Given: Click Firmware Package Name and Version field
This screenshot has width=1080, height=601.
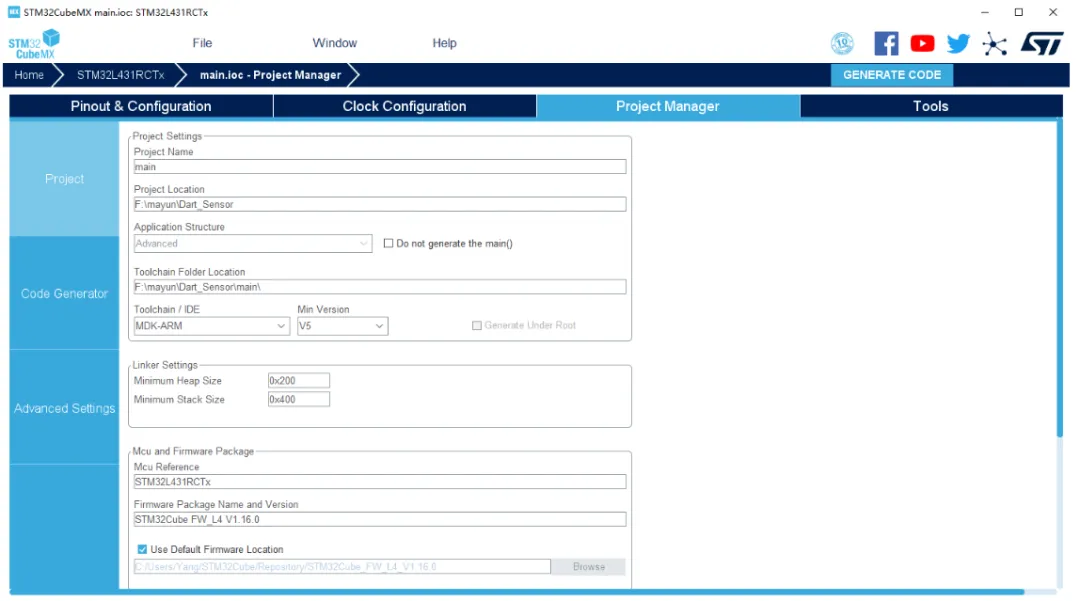Looking at the screenshot, I should click(380, 520).
